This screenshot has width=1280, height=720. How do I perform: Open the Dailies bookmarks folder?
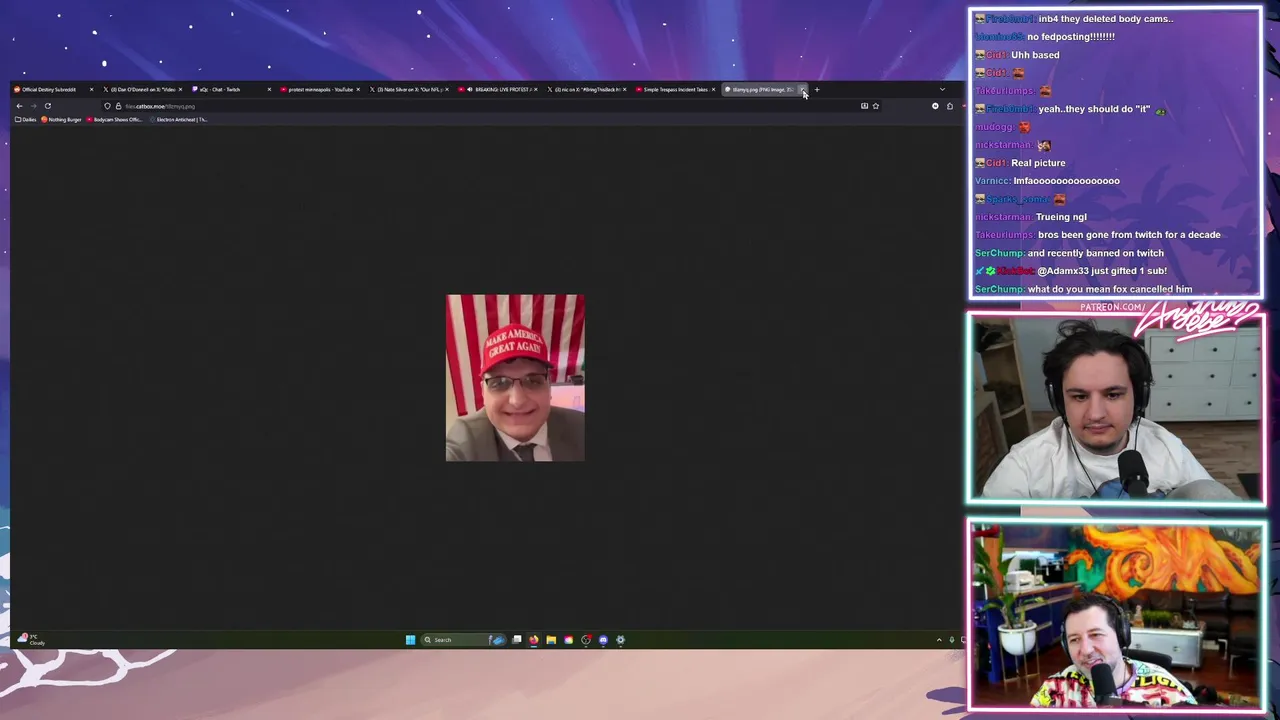pyautogui.click(x=27, y=120)
